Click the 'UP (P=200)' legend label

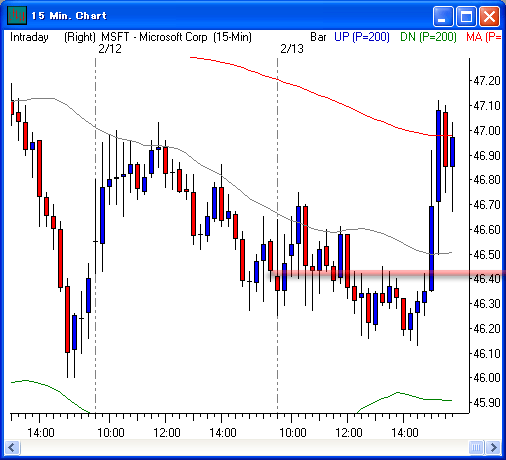tap(362, 37)
